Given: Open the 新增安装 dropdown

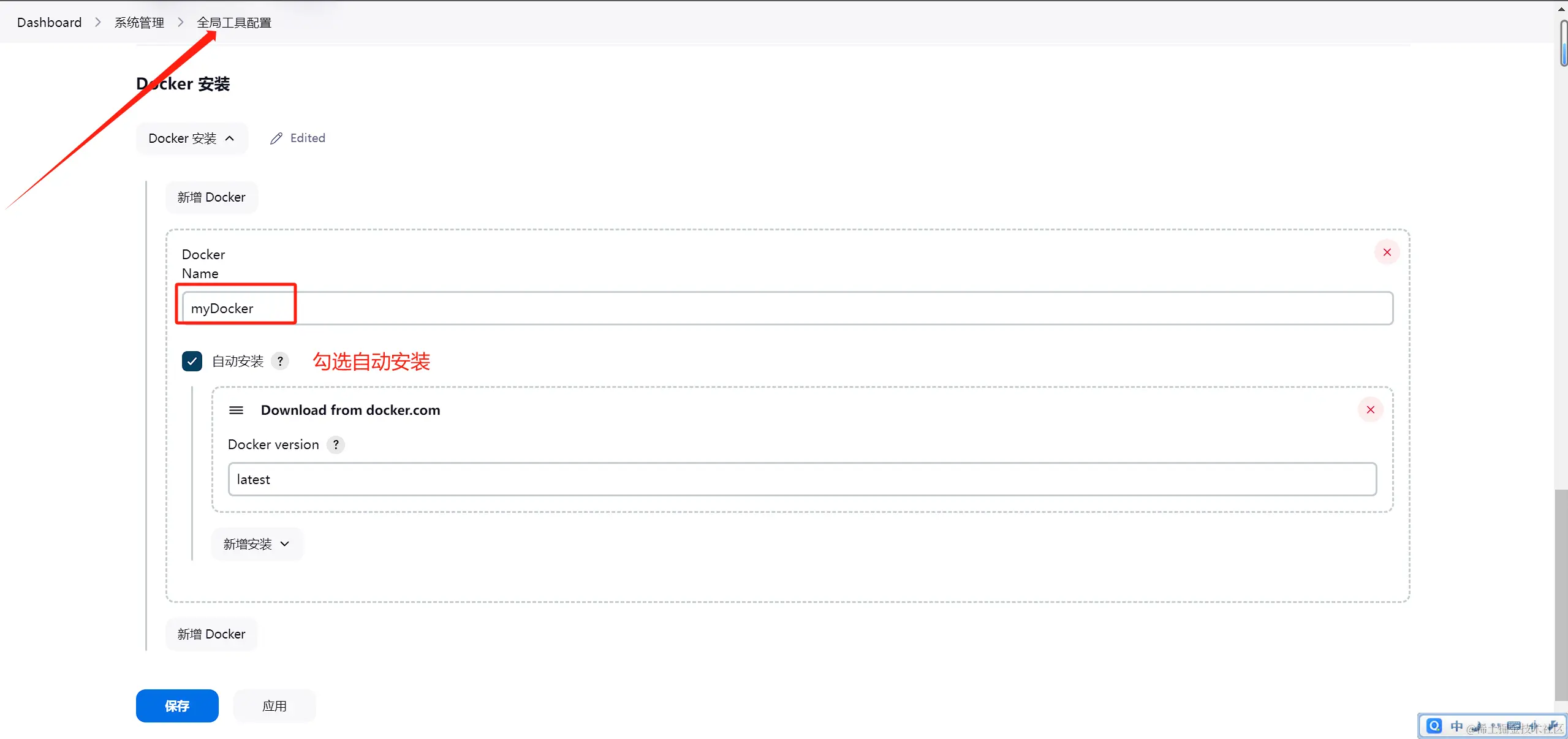Looking at the screenshot, I should click(x=256, y=544).
